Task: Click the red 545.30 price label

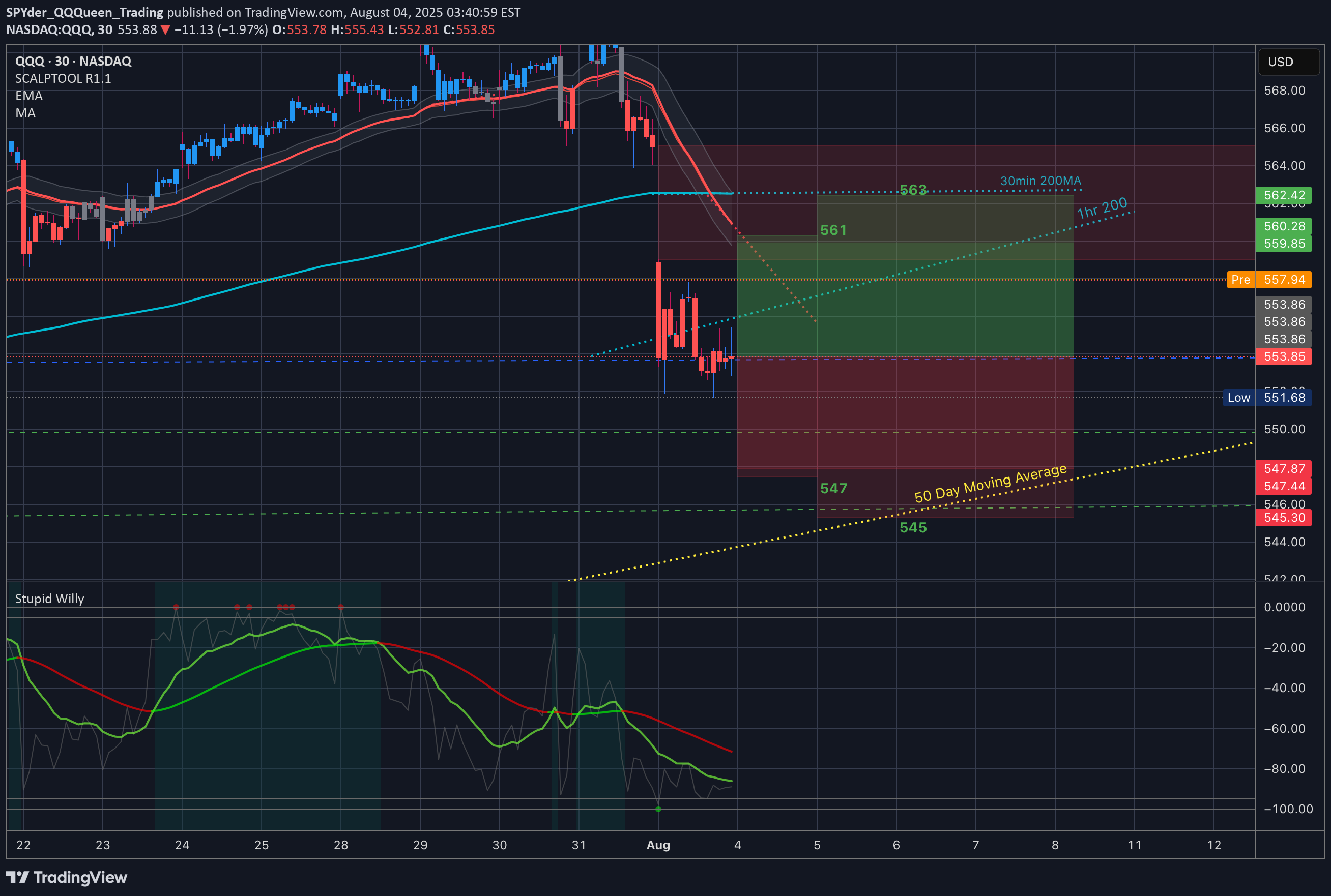Action: point(1284,518)
